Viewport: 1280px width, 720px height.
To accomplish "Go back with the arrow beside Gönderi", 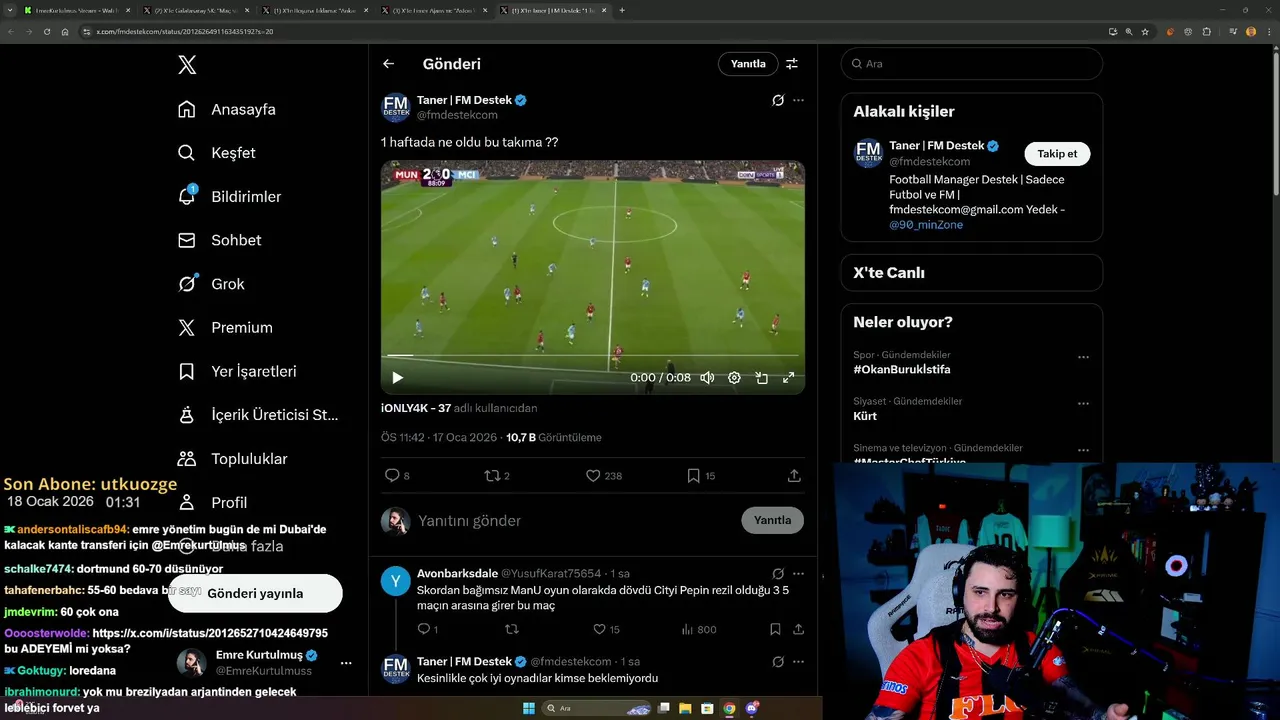I will pos(388,64).
